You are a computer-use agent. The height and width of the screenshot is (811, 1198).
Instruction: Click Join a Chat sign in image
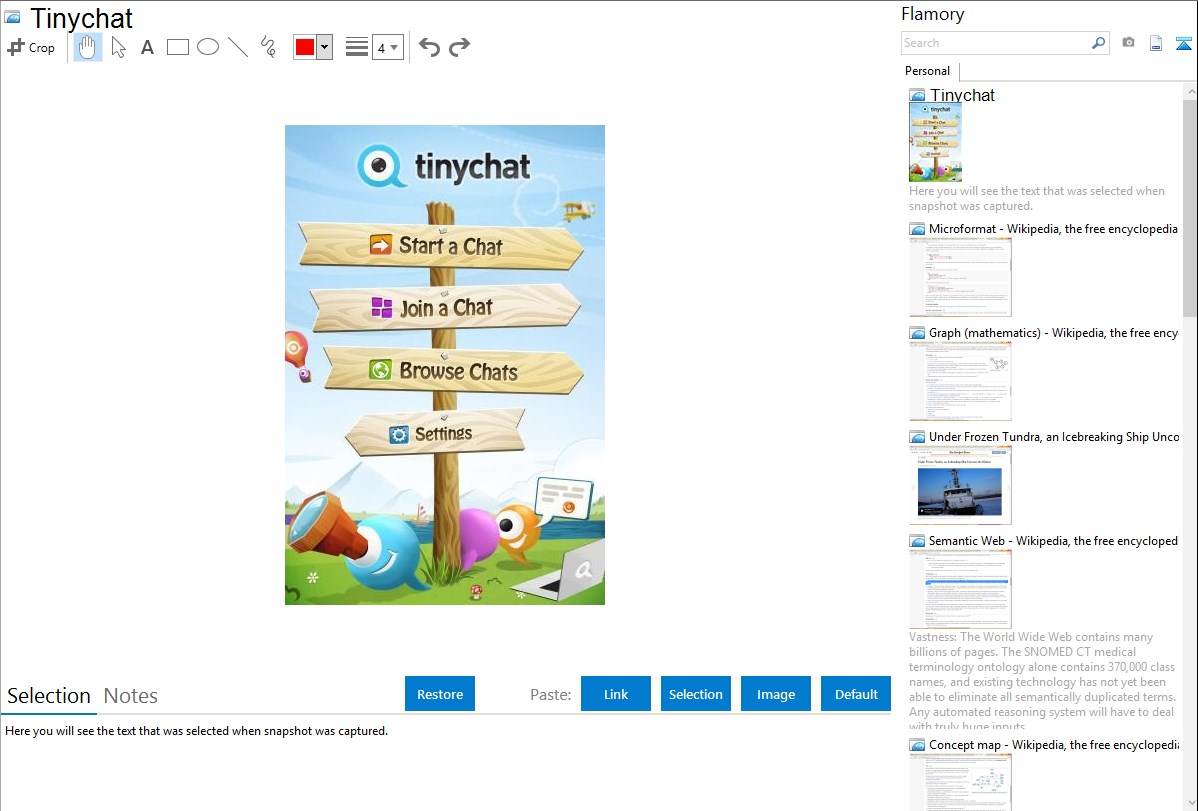(x=445, y=307)
